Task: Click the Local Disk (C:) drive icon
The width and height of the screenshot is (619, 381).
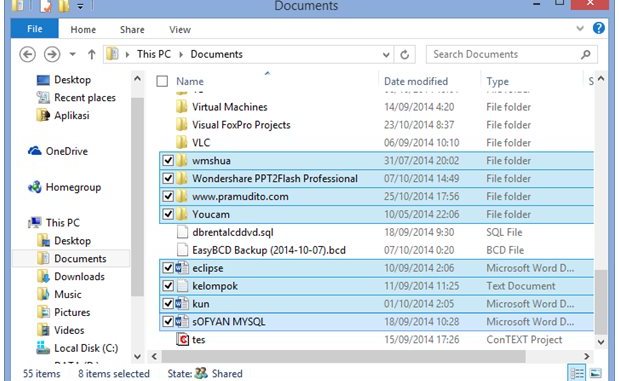Action: click(x=43, y=348)
